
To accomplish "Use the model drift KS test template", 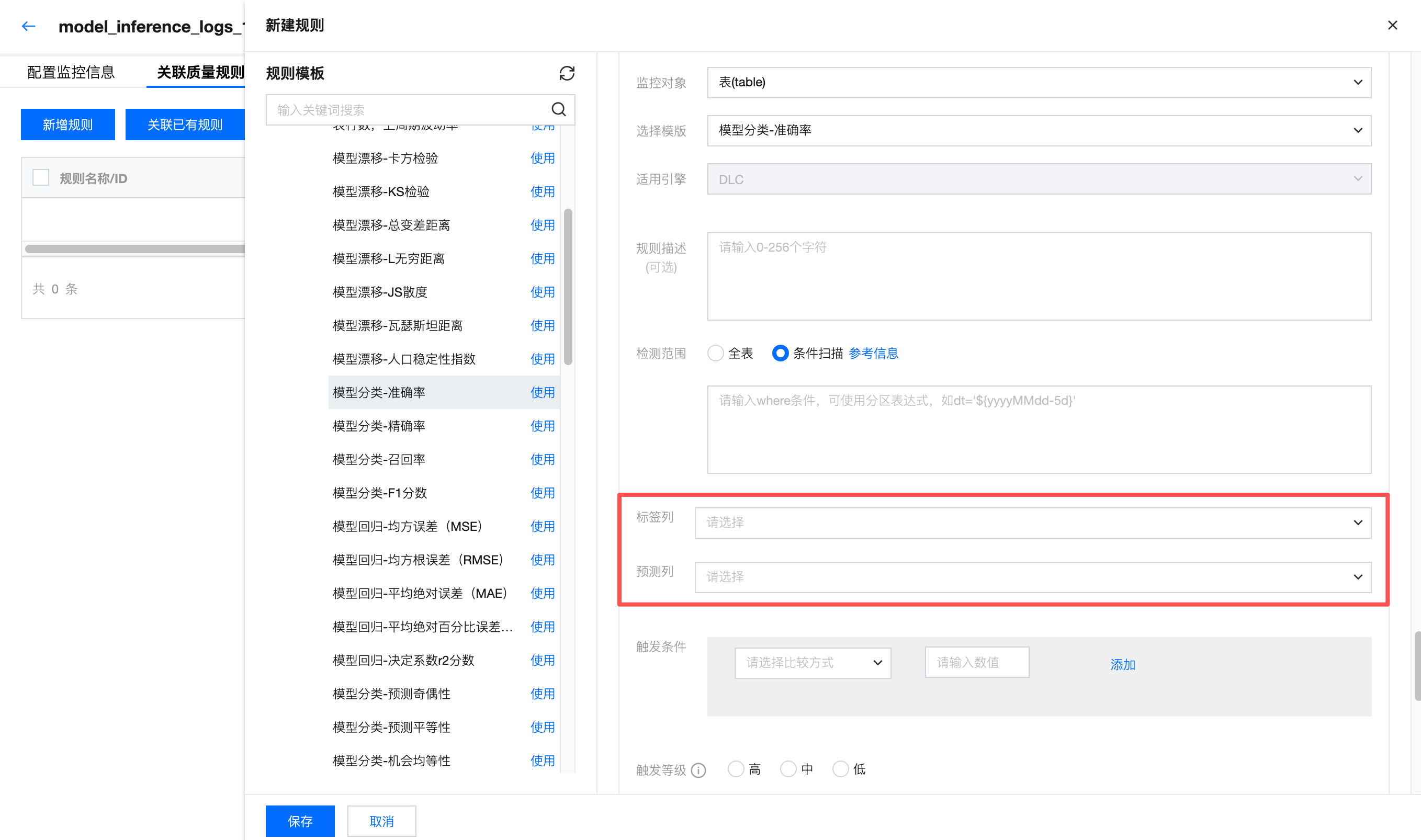I will [542, 191].
